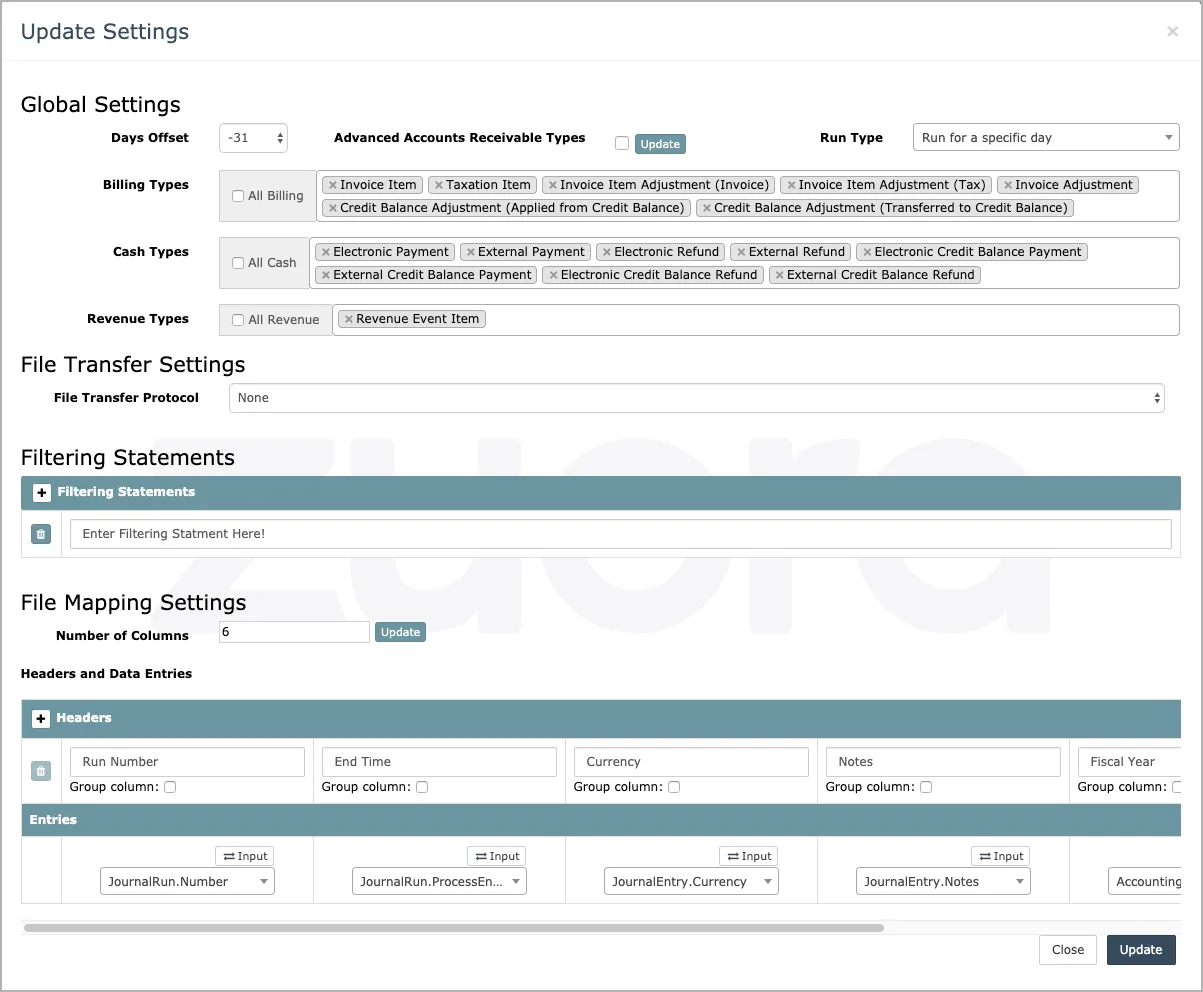Close the Update Settings dialog with X
The height and width of the screenshot is (992, 1203).
[x=1172, y=31]
